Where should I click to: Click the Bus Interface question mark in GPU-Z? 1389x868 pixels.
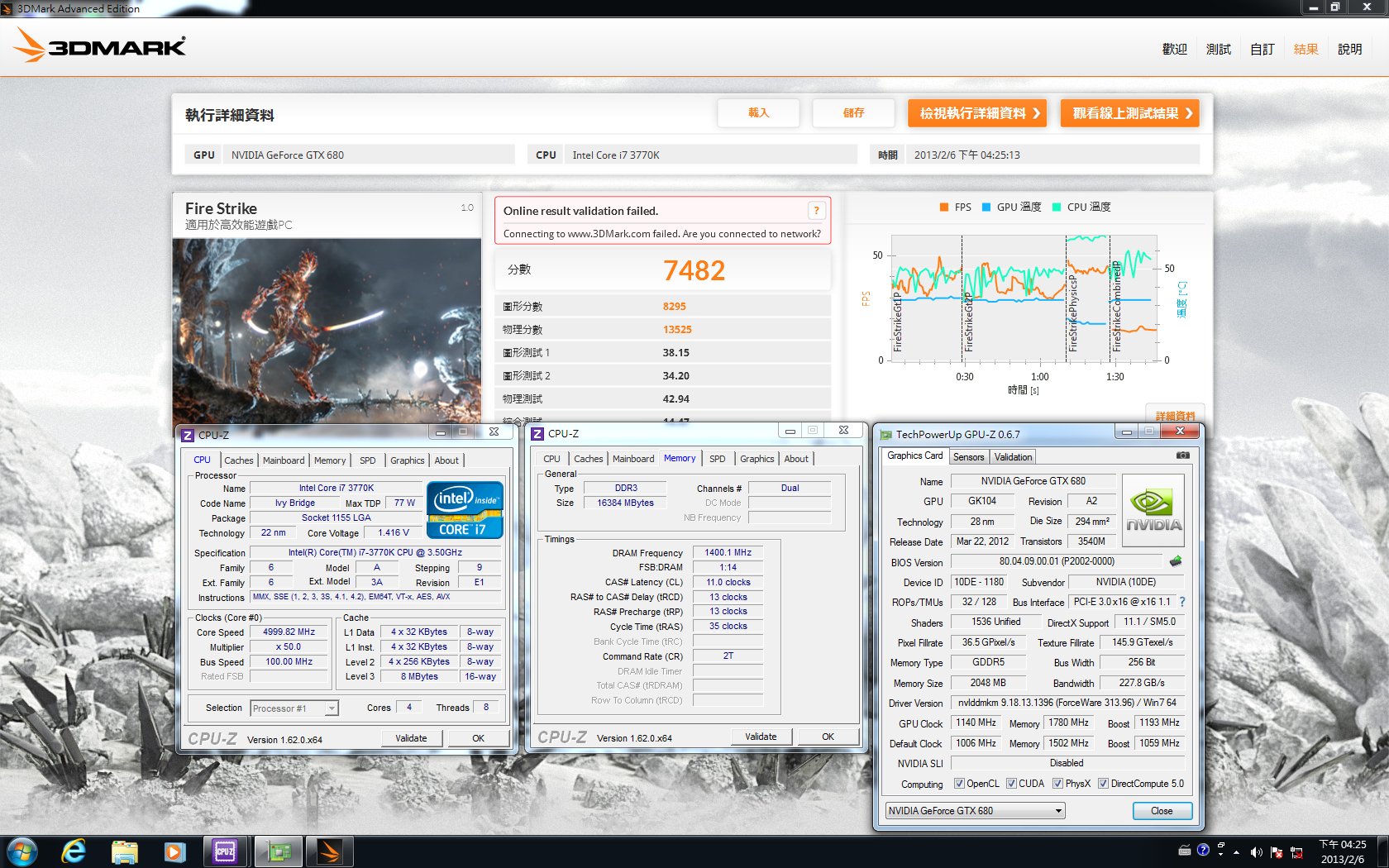pos(1182,602)
